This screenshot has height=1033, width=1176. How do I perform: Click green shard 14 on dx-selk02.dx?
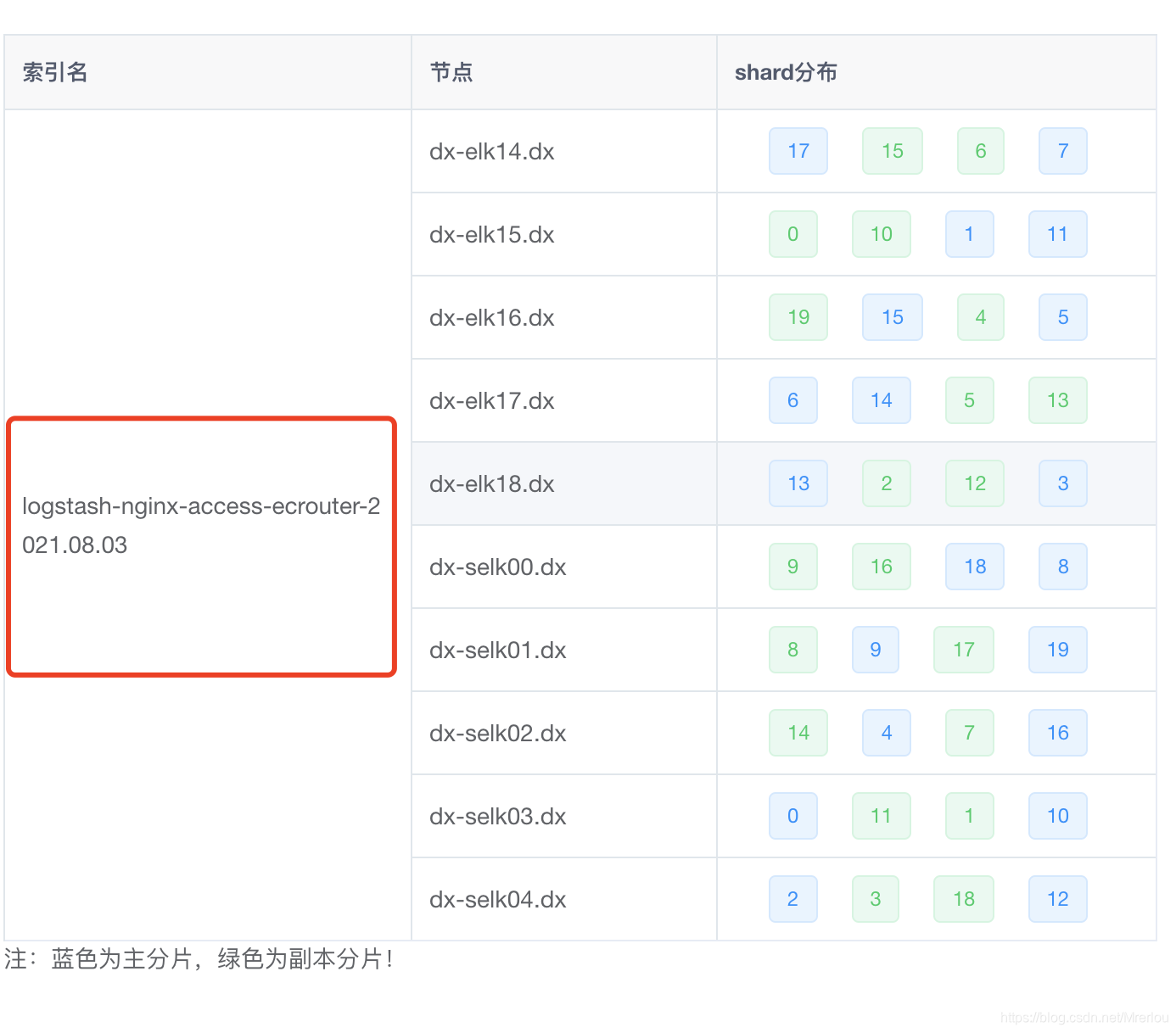point(798,733)
